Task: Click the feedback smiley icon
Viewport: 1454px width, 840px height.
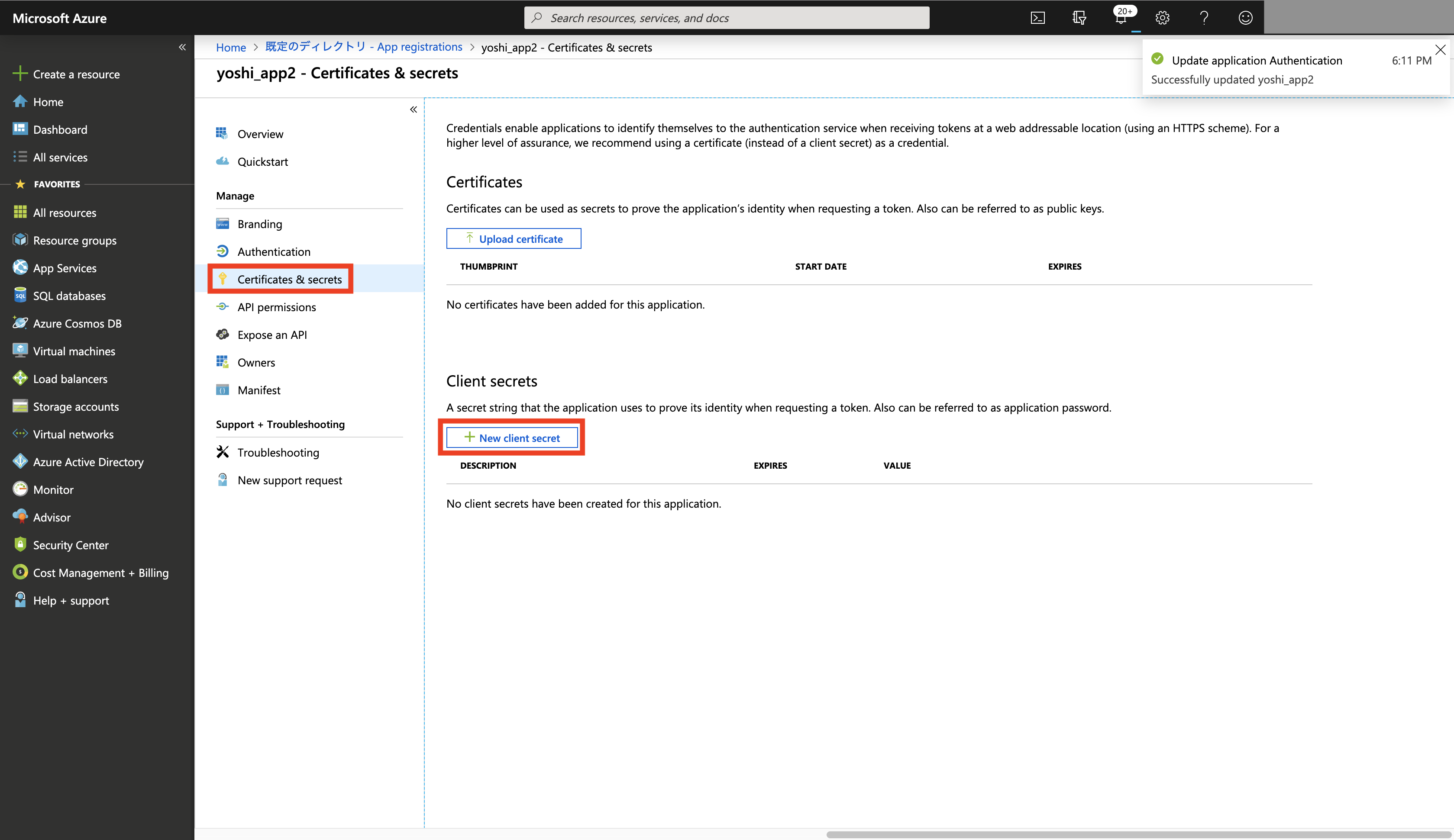Action: pyautogui.click(x=1245, y=18)
